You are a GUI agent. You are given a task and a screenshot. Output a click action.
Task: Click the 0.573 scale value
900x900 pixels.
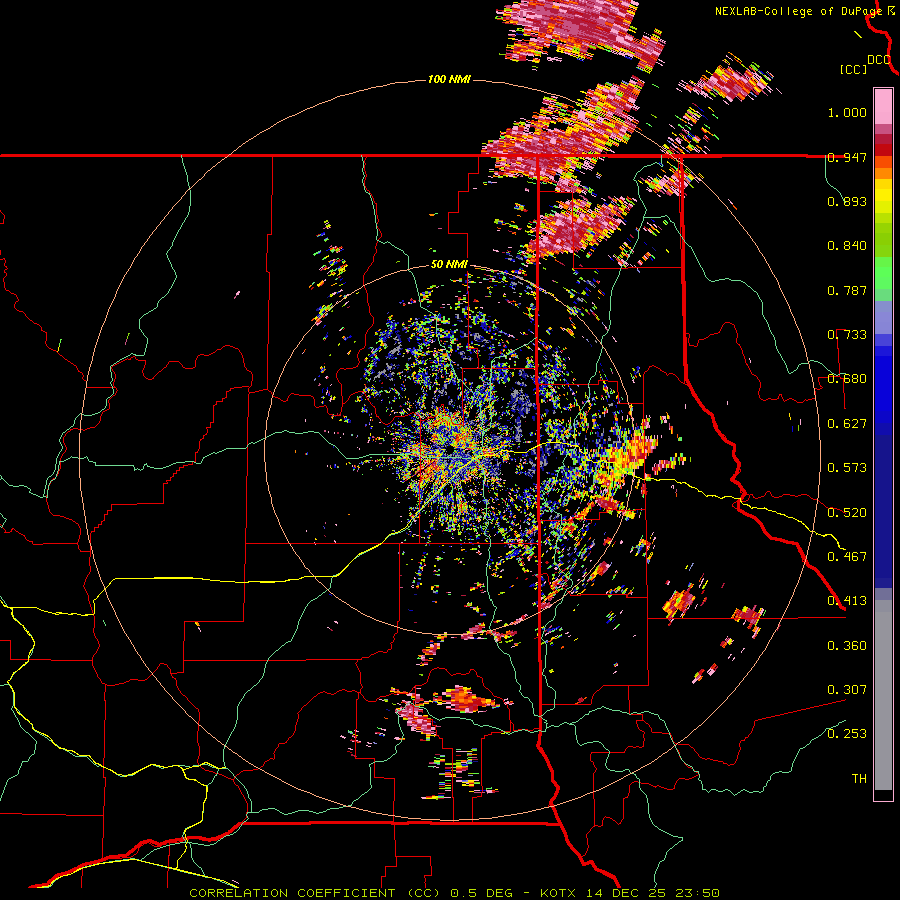[847, 468]
